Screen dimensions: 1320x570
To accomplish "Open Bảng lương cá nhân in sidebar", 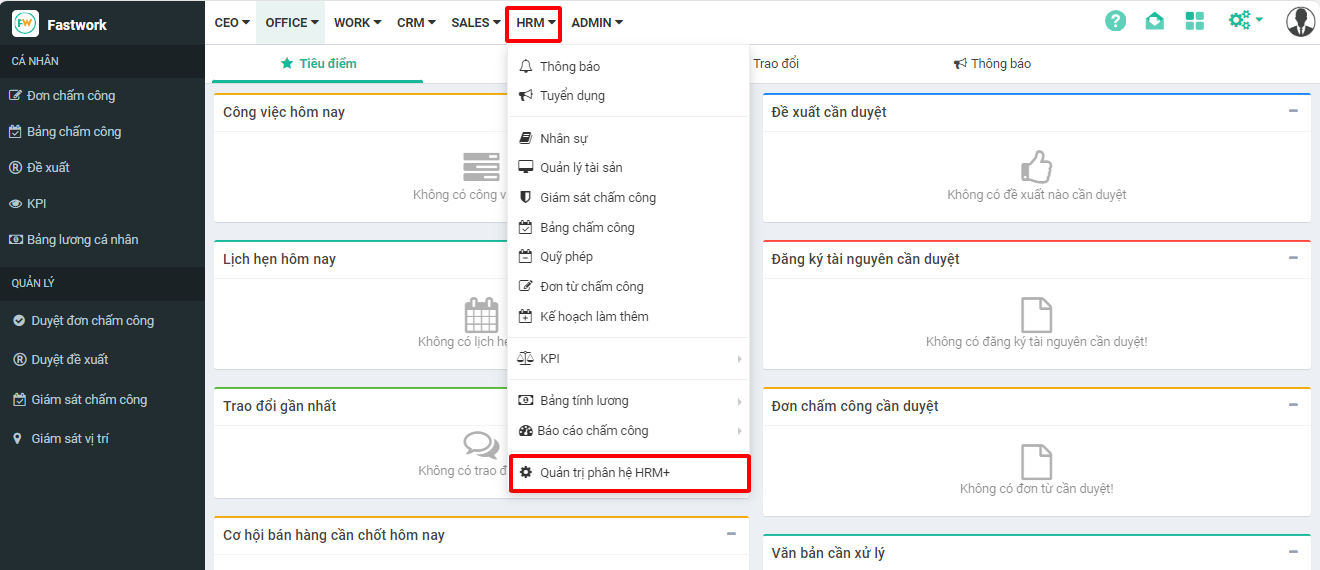I will [x=82, y=240].
